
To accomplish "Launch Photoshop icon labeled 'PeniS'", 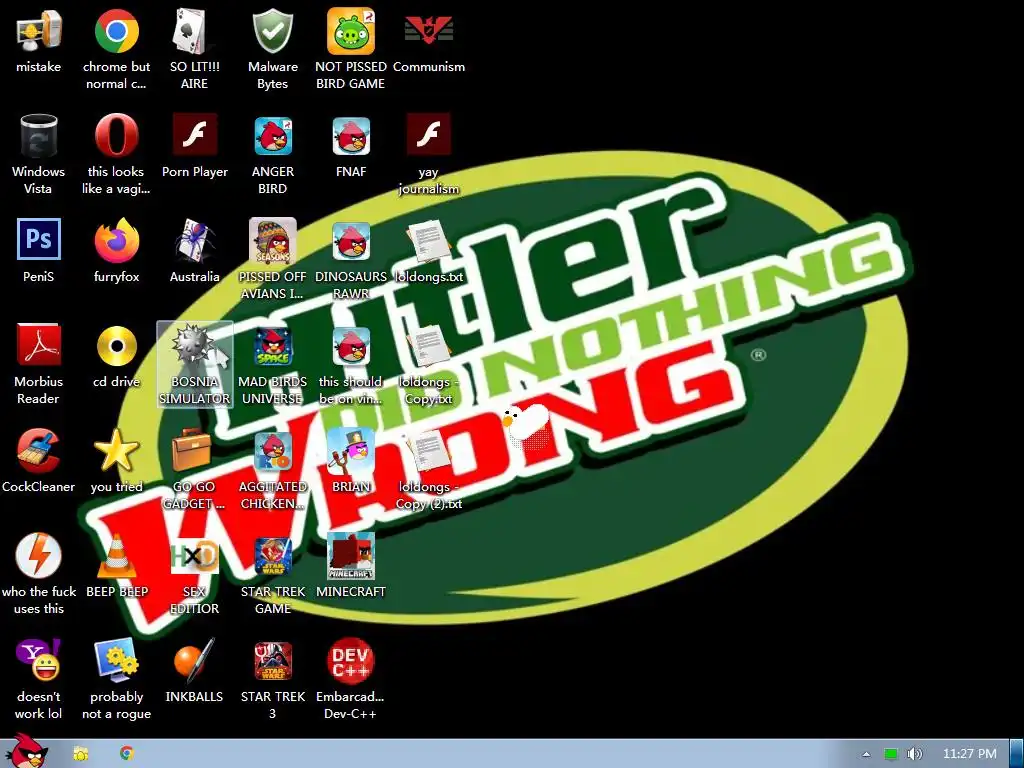I will pos(39,240).
